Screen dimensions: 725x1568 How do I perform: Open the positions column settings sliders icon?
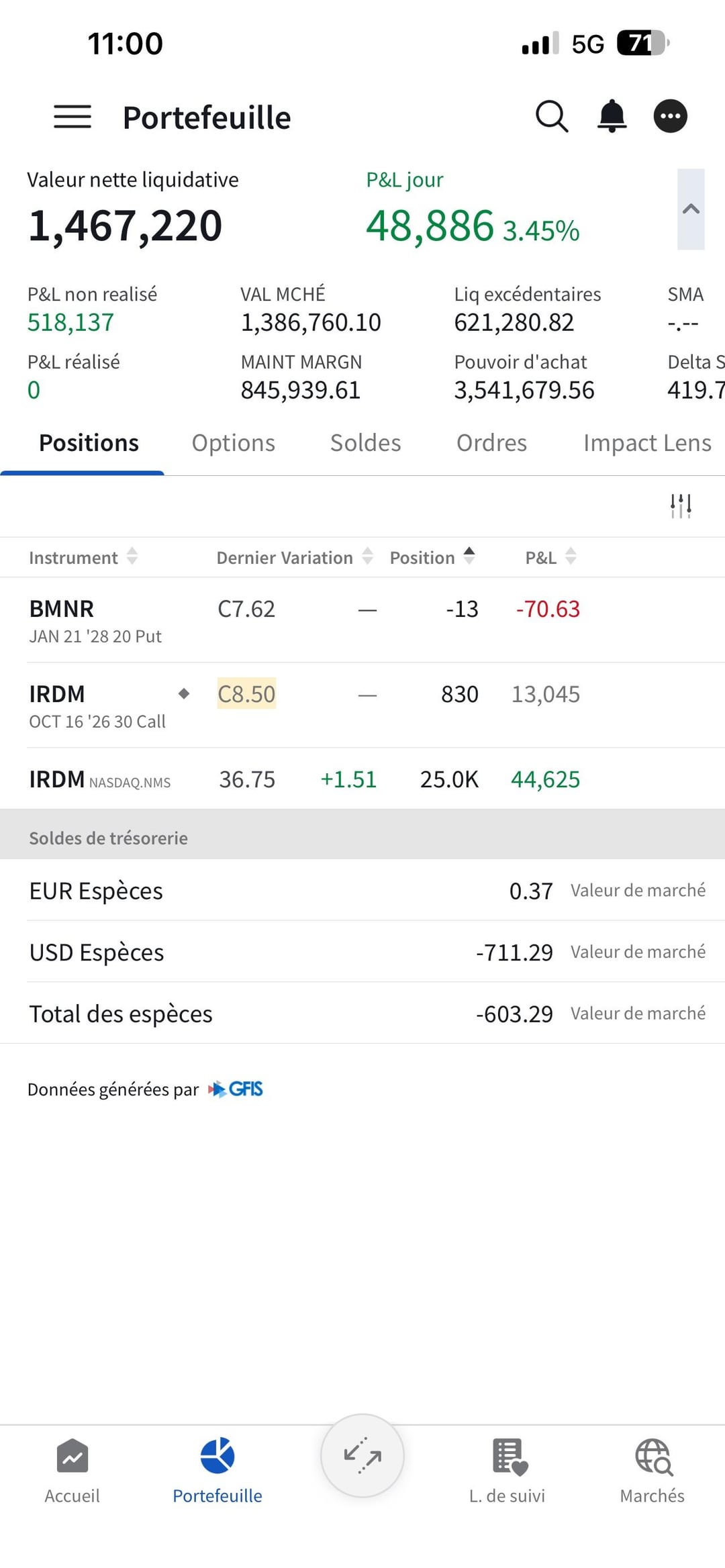click(680, 505)
